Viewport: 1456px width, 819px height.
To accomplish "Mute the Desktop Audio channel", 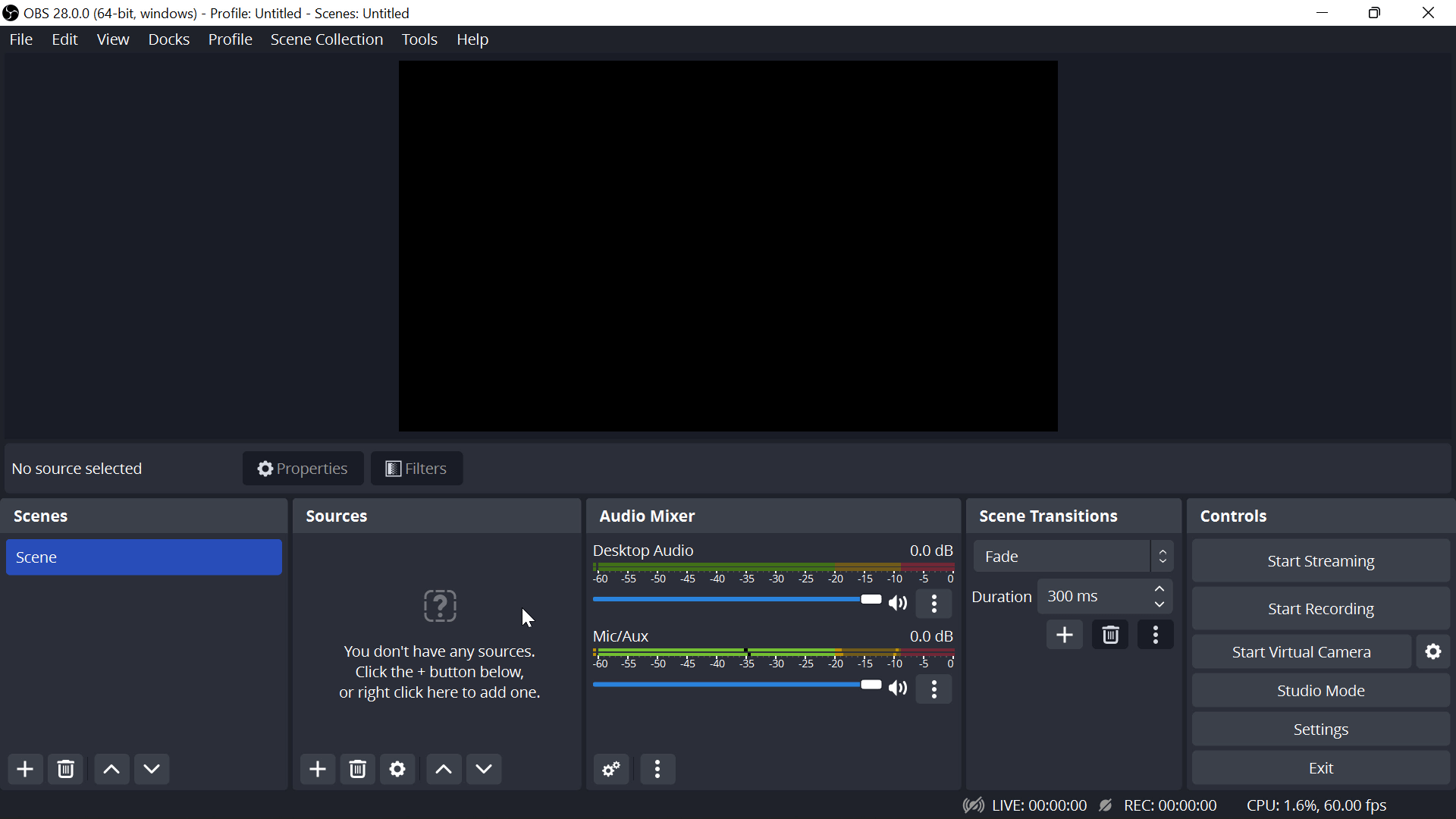I will (898, 602).
